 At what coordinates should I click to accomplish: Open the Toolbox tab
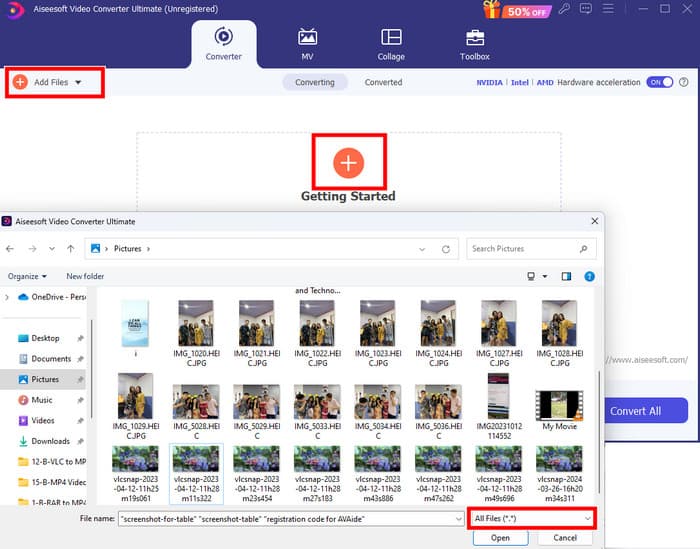point(475,44)
